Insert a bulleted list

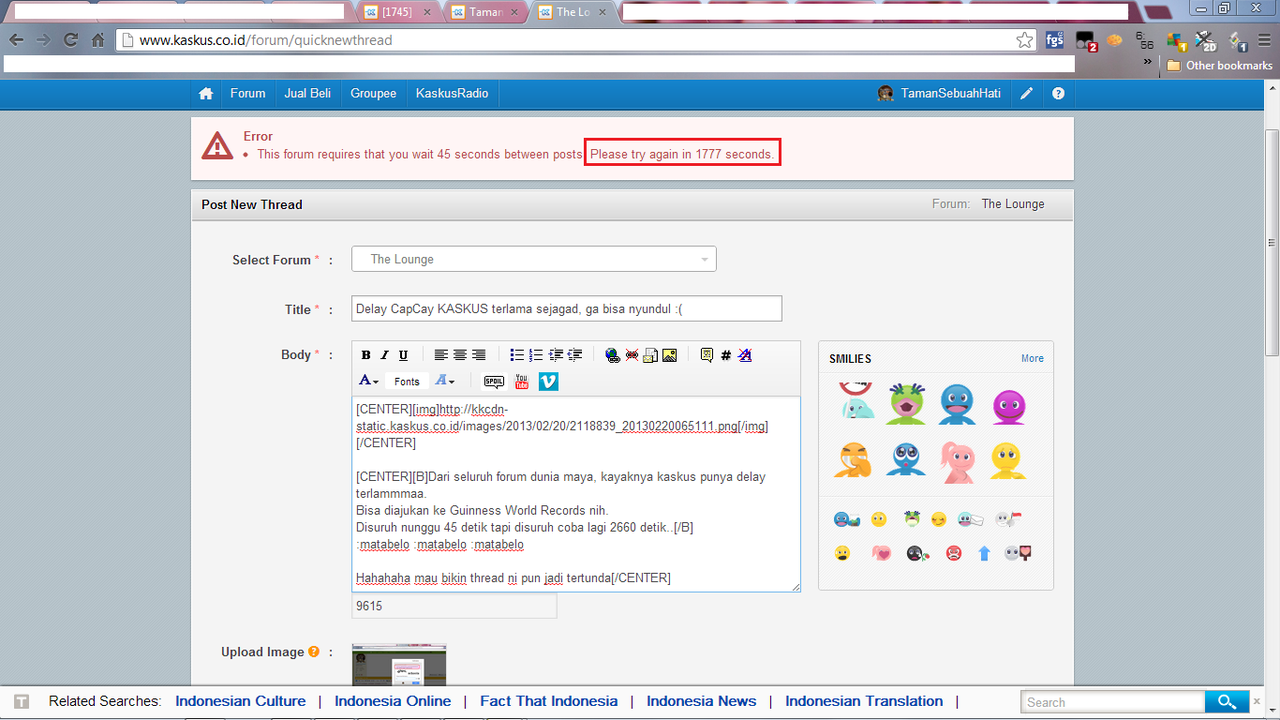(x=517, y=355)
